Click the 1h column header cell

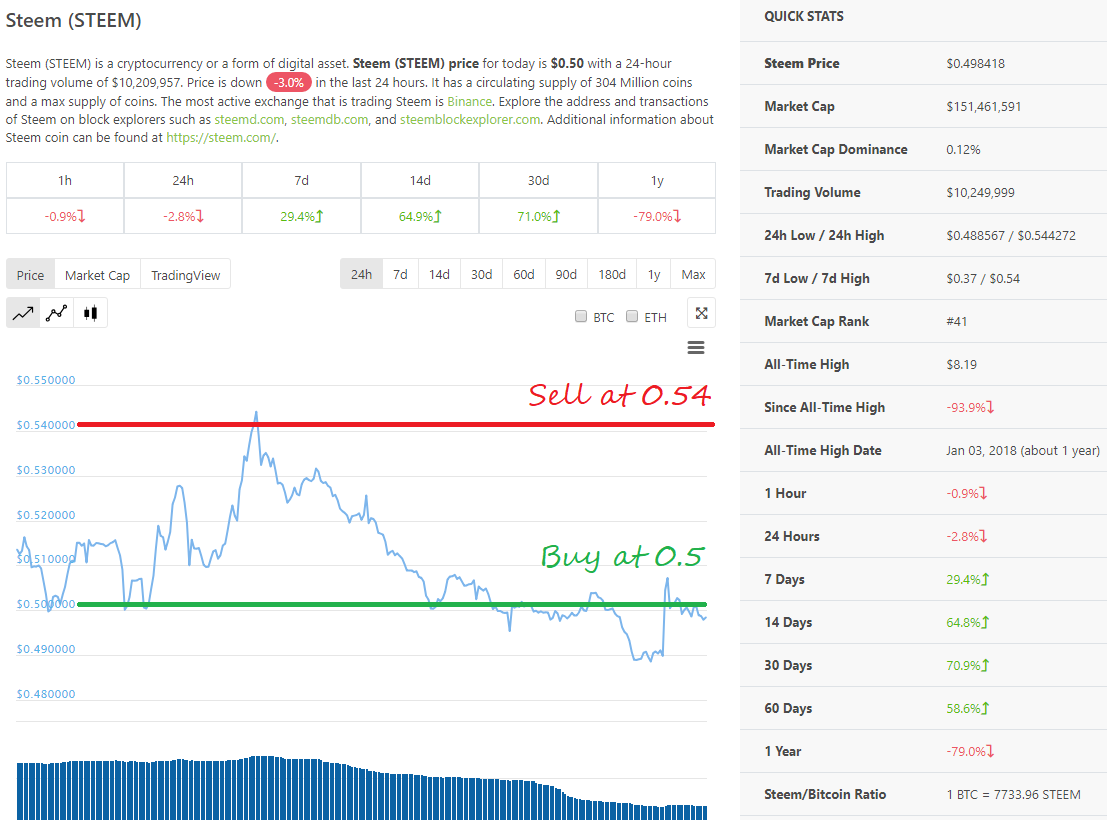tap(65, 180)
